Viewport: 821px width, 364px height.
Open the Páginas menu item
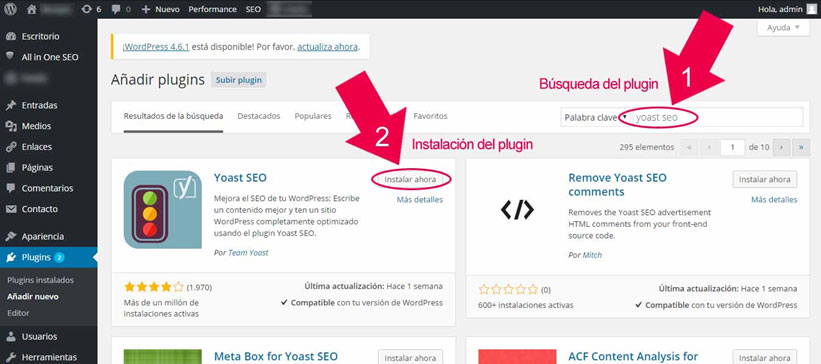(37, 168)
